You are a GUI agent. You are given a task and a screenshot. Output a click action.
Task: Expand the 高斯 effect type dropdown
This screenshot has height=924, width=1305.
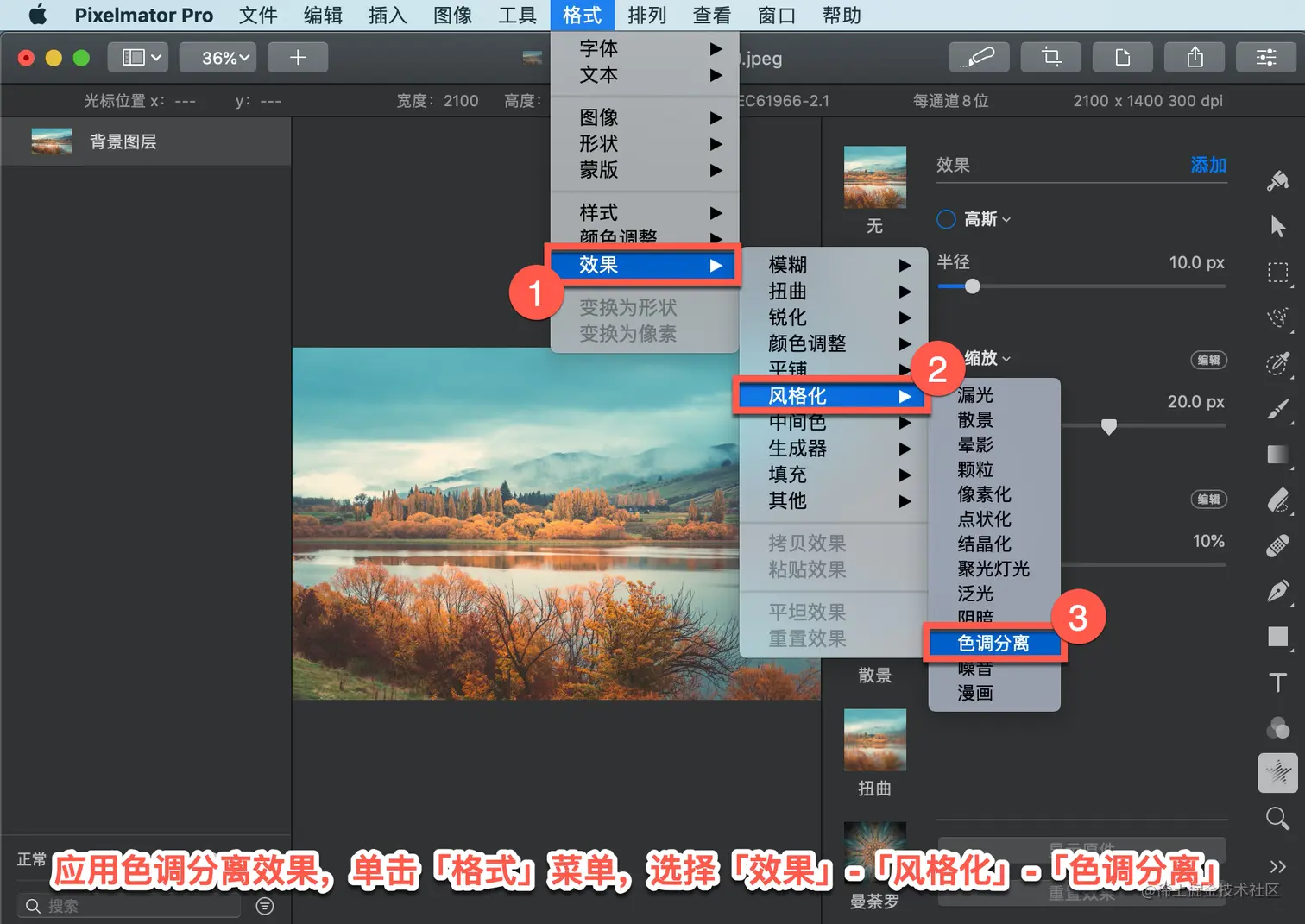[987, 219]
